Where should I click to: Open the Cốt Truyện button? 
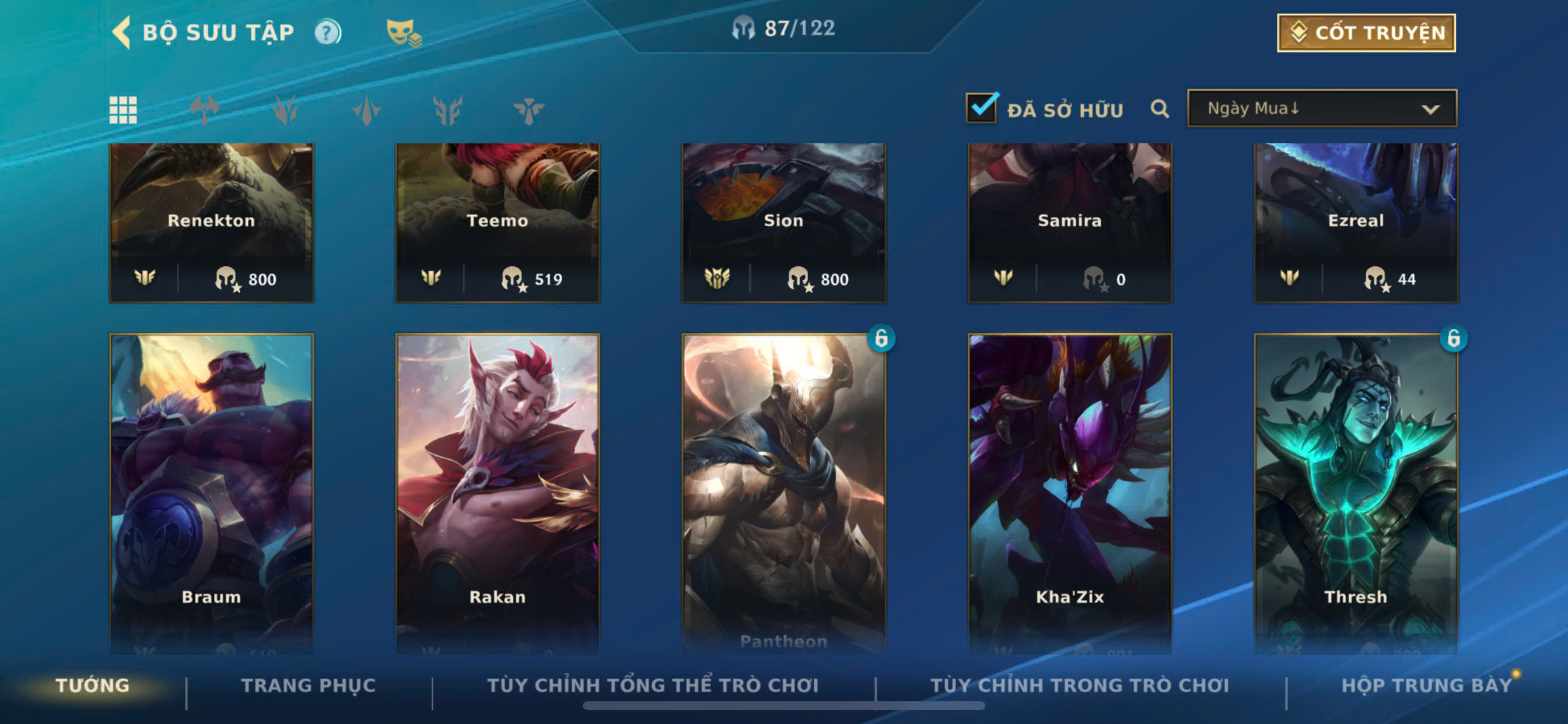click(x=1366, y=33)
